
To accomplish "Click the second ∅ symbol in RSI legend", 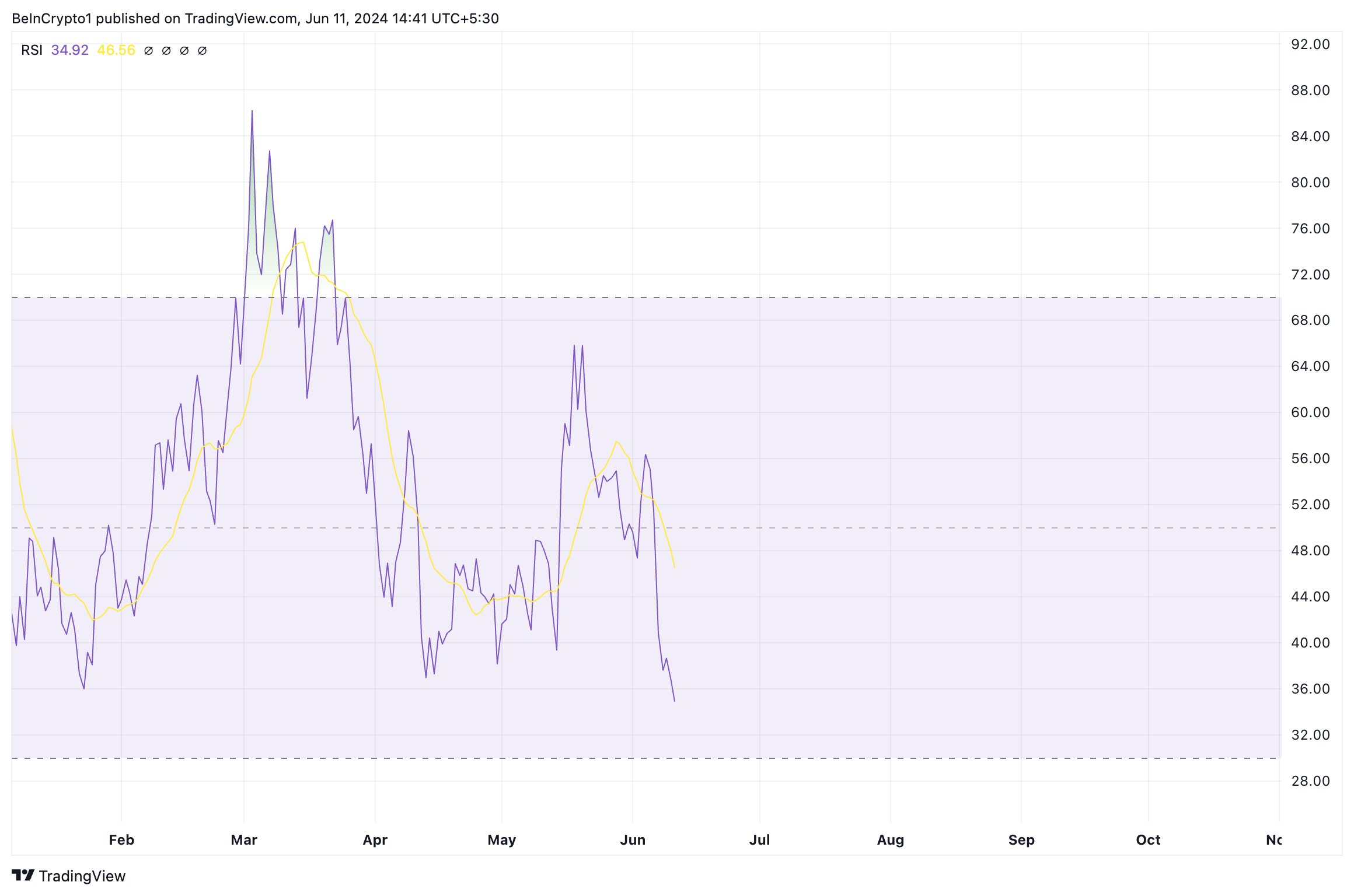I will coord(166,51).
